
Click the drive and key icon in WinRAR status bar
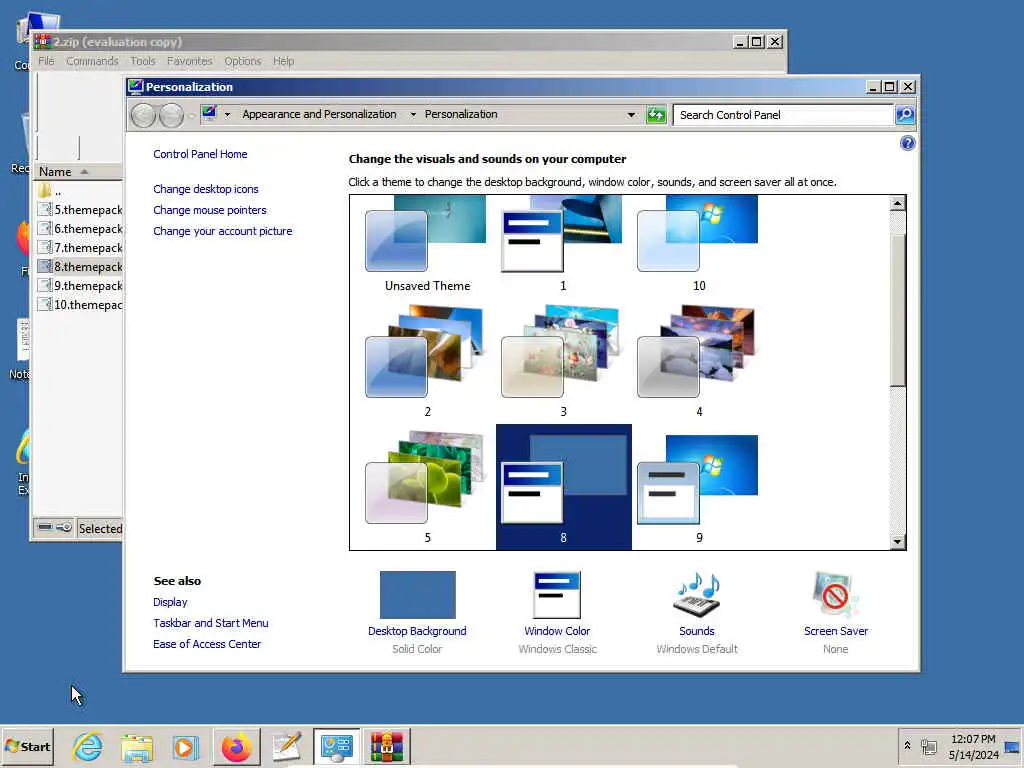click(54, 528)
